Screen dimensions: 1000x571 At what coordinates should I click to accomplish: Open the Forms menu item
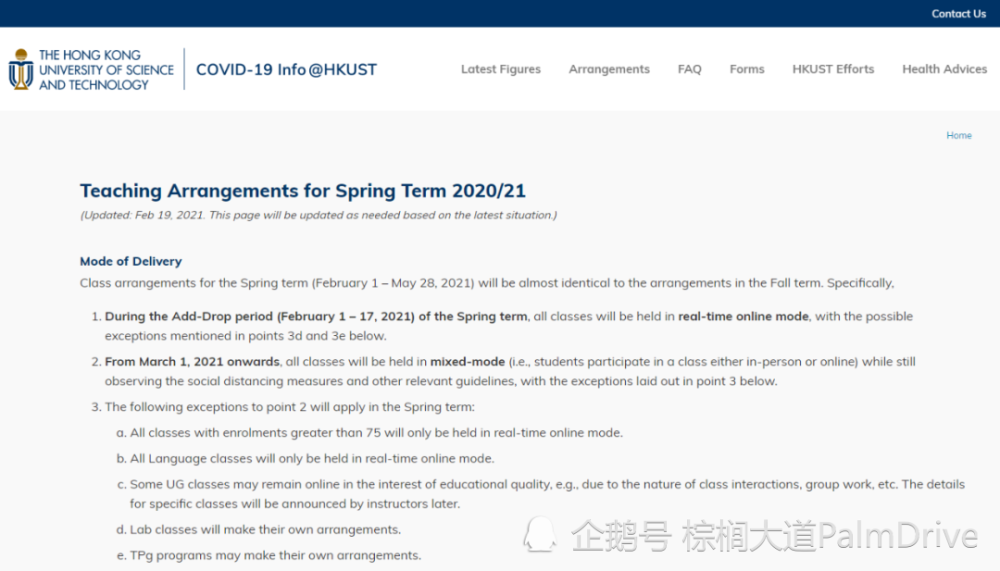click(x=747, y=69)
